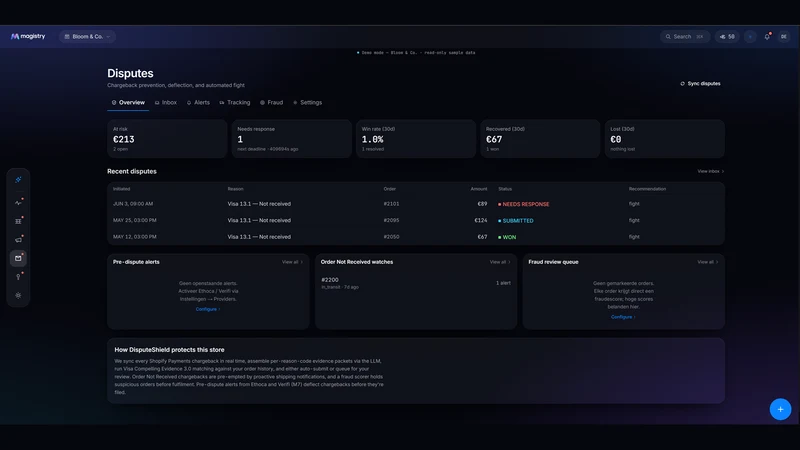Click the Reason column header
800x450 pixels.
[x=235, y=189]
